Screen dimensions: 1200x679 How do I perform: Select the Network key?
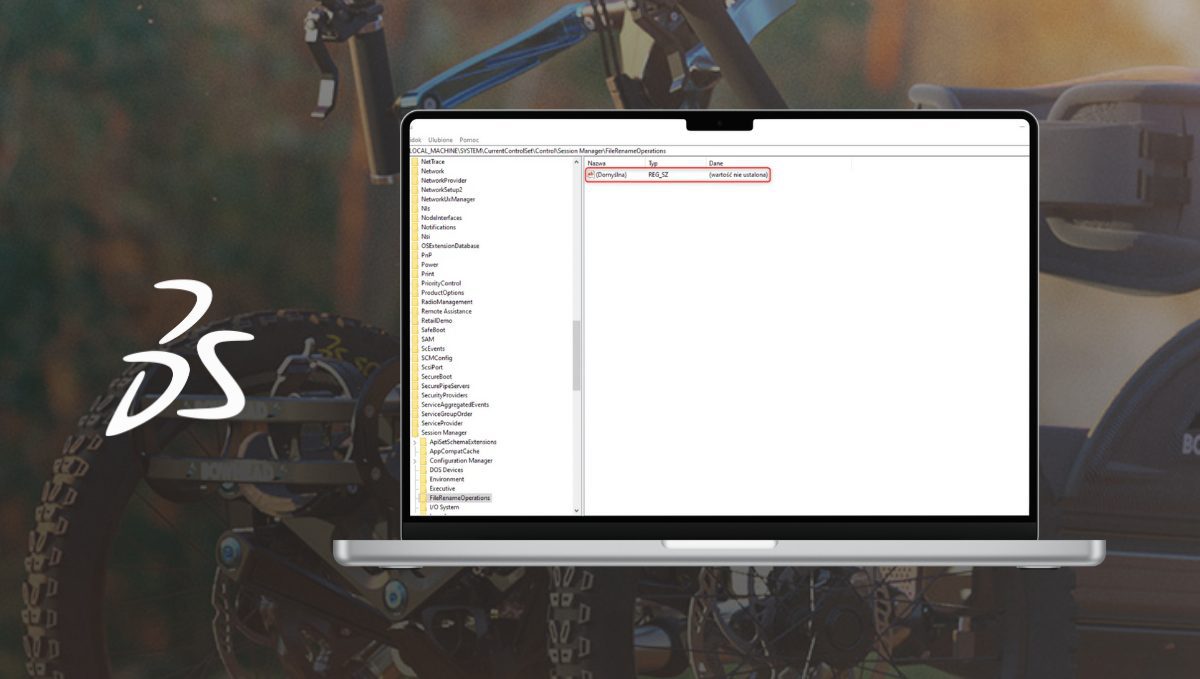(x=433, y=171)
